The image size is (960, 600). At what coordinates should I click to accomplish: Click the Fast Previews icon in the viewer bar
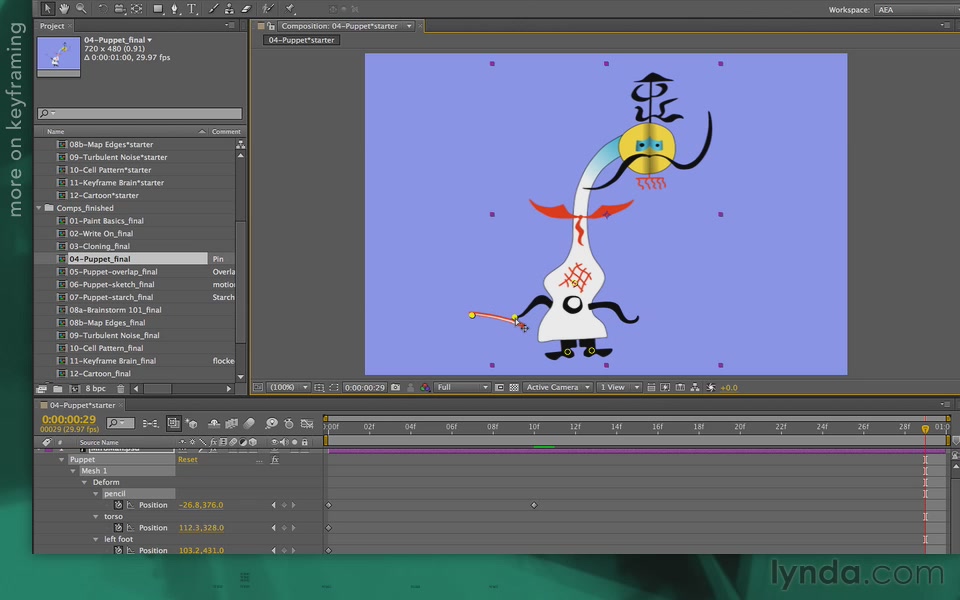coord(665,387)
